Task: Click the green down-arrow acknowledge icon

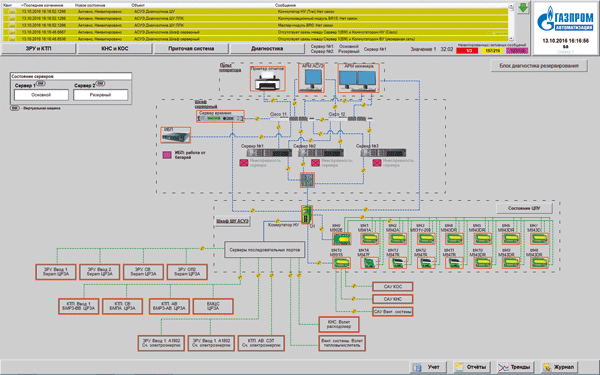Action: 523,8
